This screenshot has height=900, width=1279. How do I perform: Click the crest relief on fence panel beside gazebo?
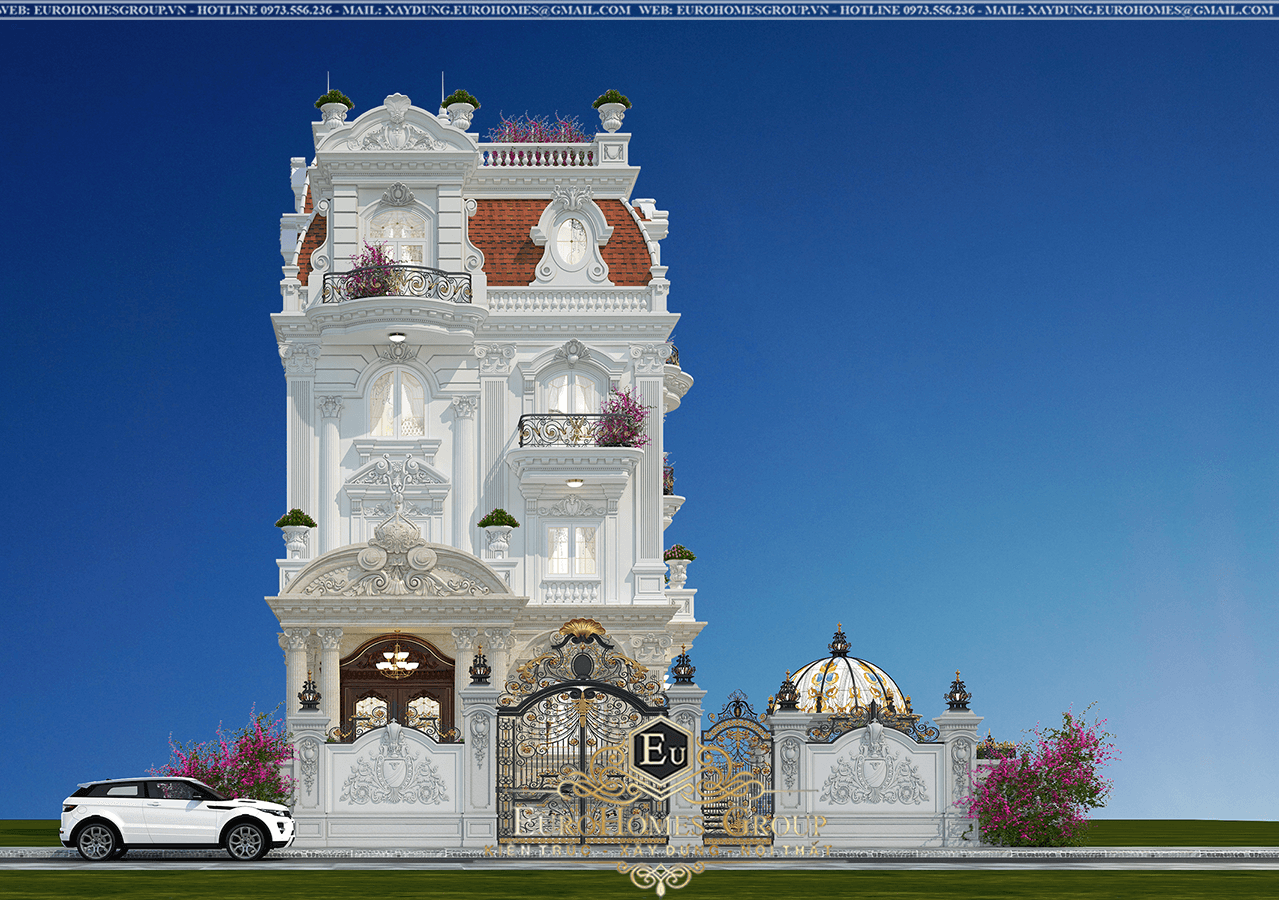click(x=874, y=772)
